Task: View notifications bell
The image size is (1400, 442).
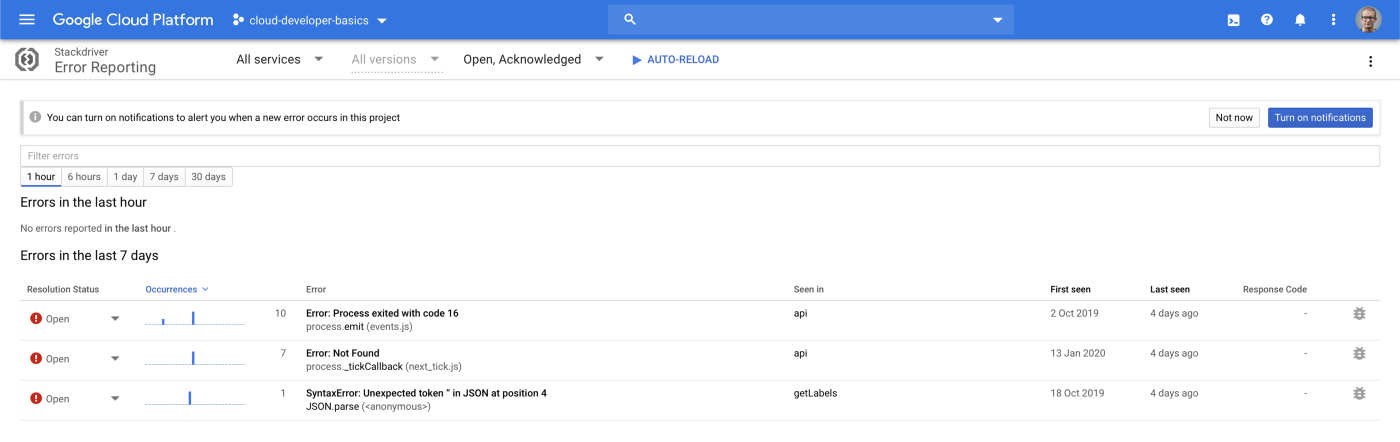Action: click(1300, 20)
